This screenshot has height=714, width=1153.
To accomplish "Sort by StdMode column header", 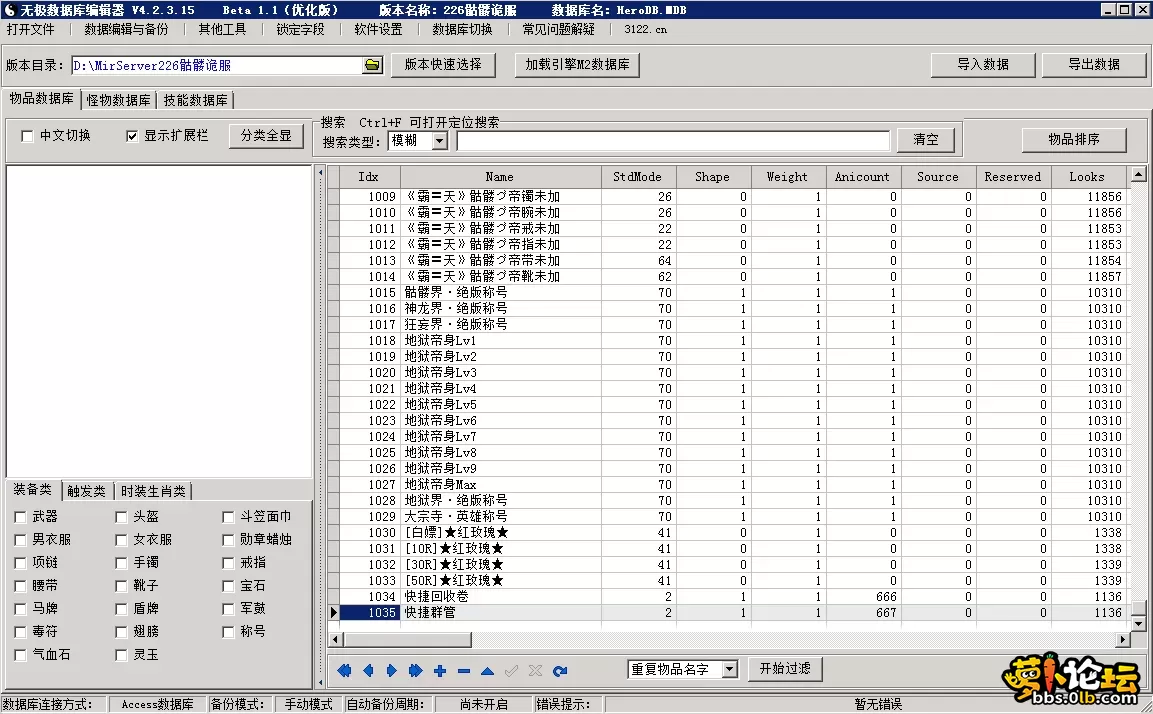I will (x=637, y=177).
